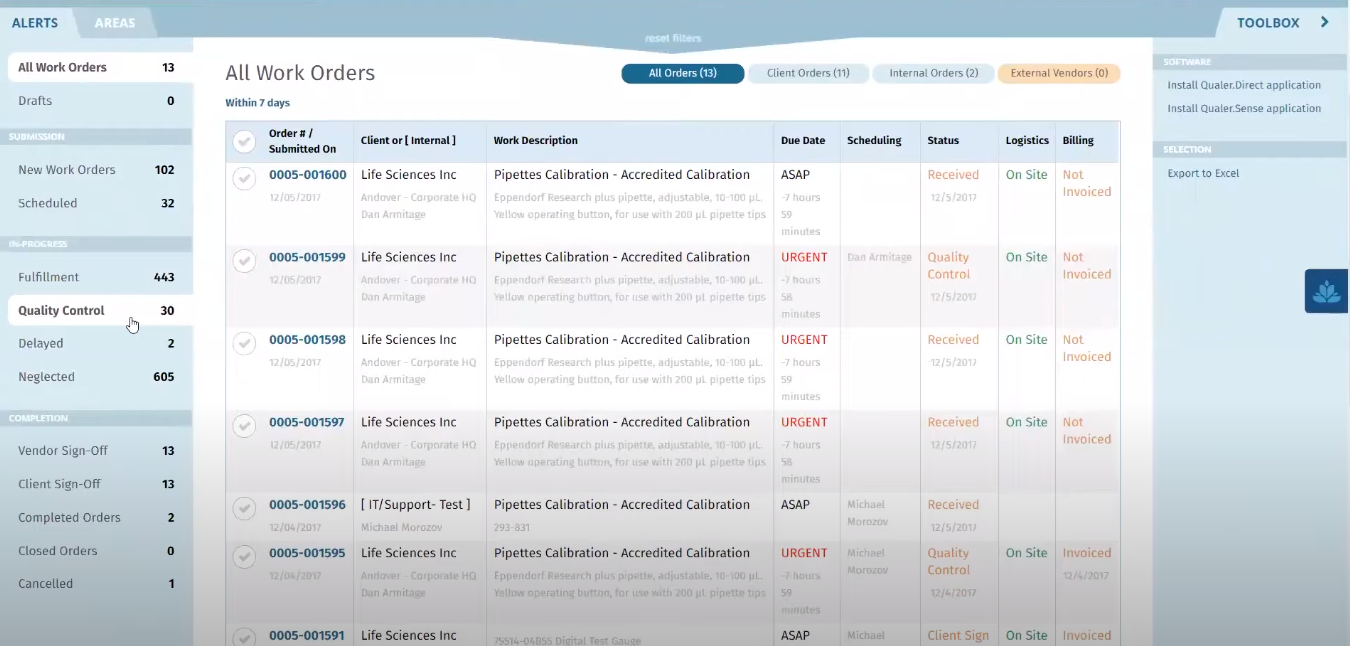Open work order 0005-001595

tap(306, 553)
